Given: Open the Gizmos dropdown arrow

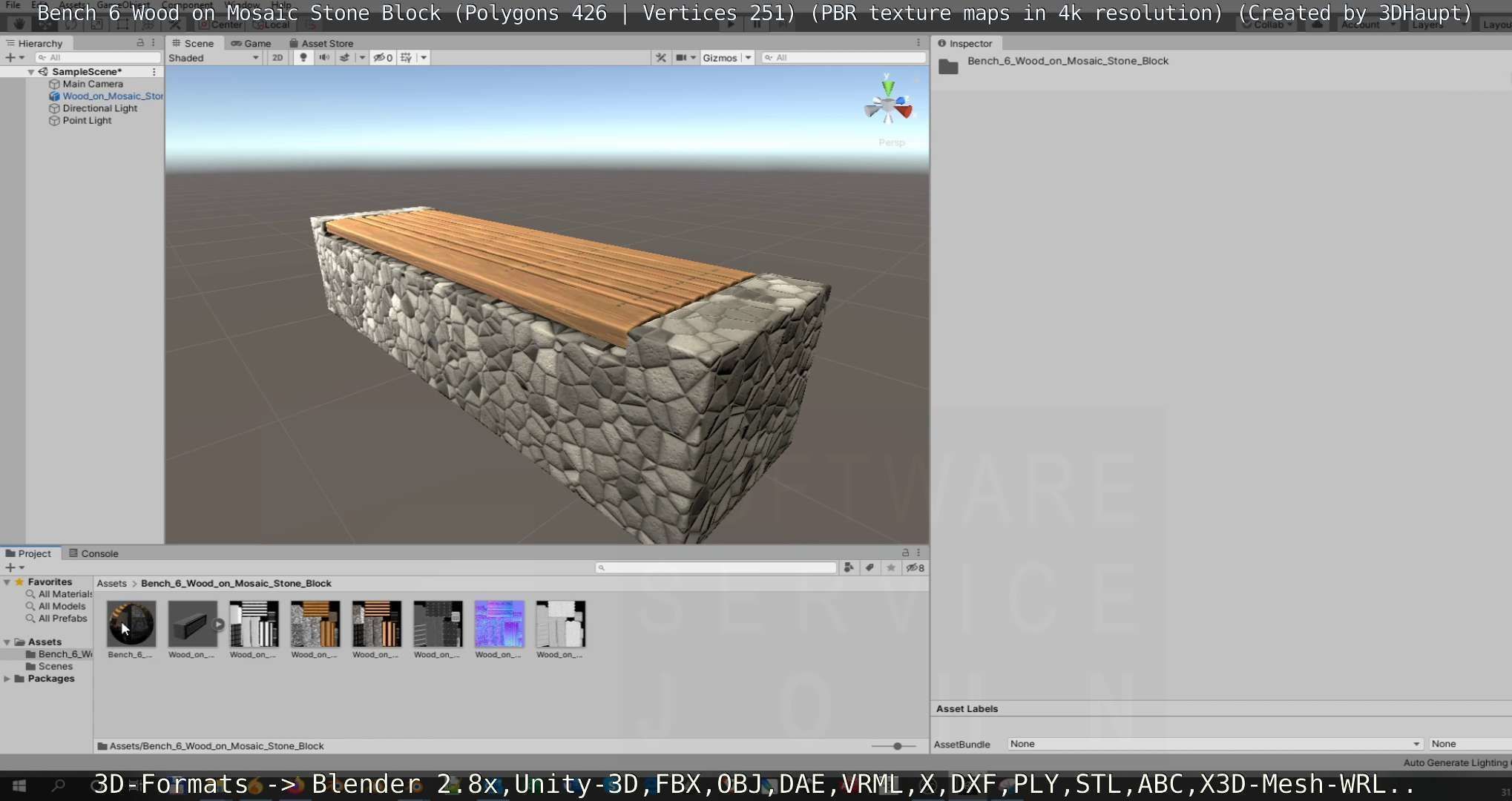Looking at the screenshot, I should coord(749,58).
